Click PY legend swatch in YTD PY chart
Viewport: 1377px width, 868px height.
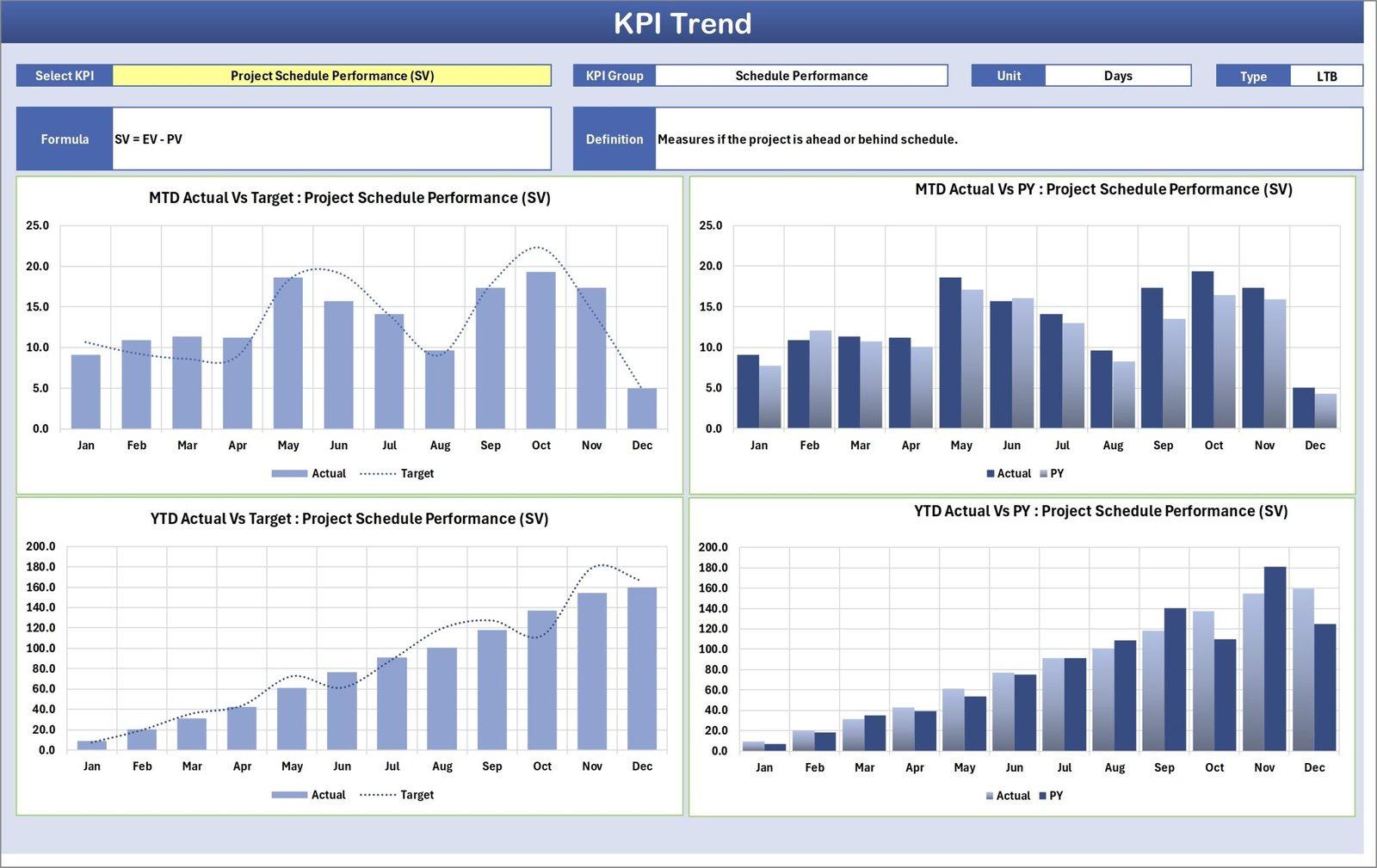[1043, 796]
